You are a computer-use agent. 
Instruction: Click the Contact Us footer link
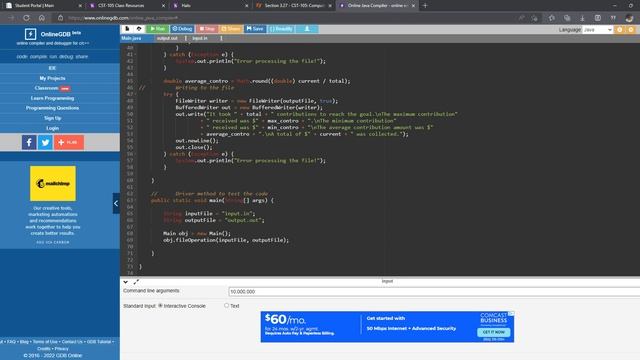coord(72,342)
